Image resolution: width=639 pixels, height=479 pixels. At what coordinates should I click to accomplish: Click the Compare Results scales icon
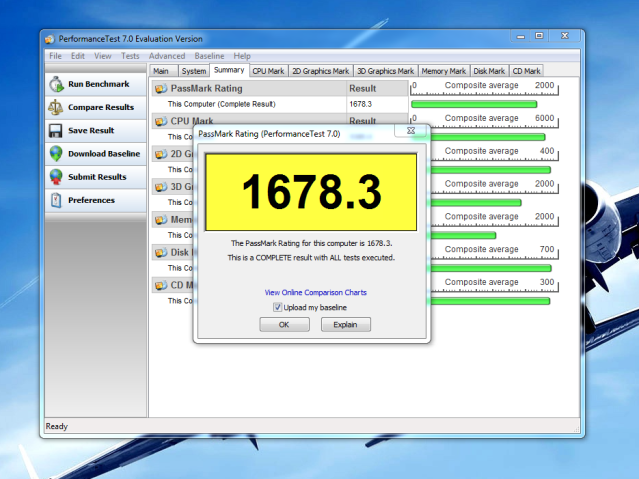coord(55,107)
